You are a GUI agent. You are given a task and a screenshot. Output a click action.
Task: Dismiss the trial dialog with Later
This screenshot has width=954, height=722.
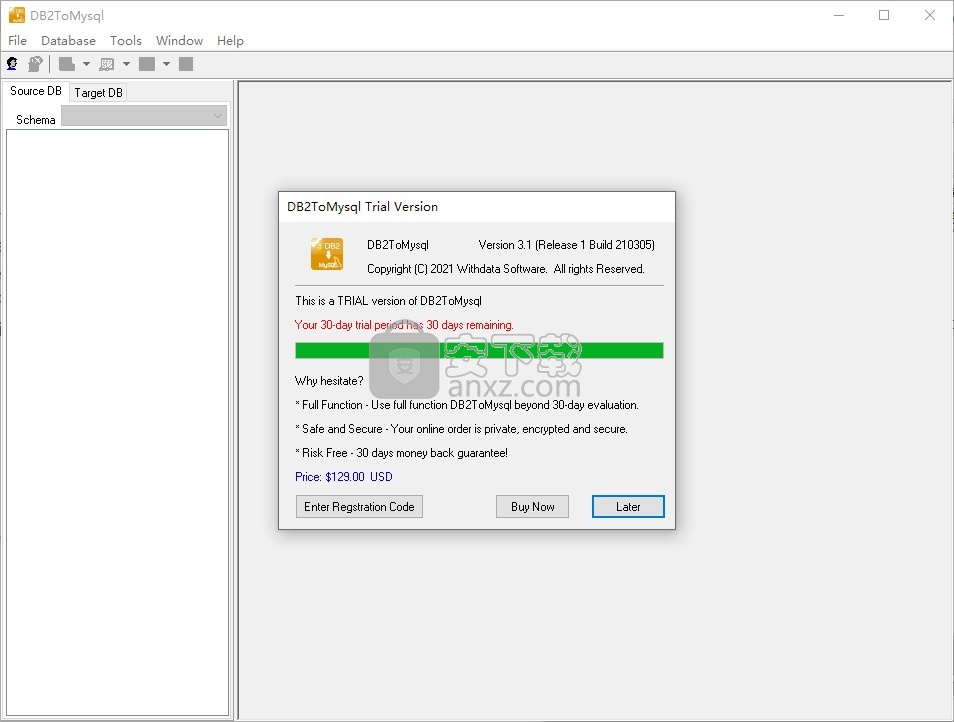[628, 507]
